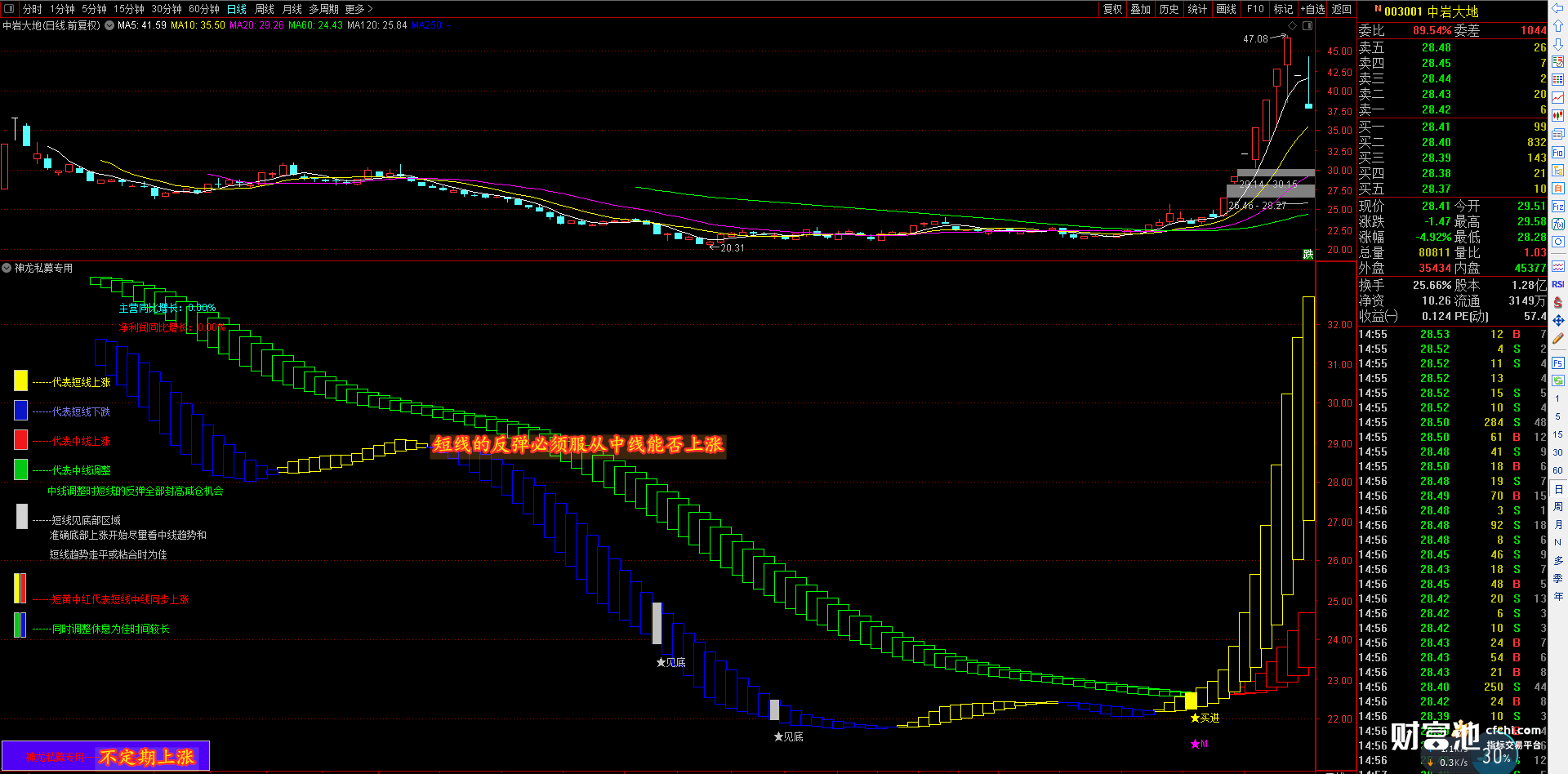
Task: Click the blue up arrow icon
Action: coord(1557,25)
